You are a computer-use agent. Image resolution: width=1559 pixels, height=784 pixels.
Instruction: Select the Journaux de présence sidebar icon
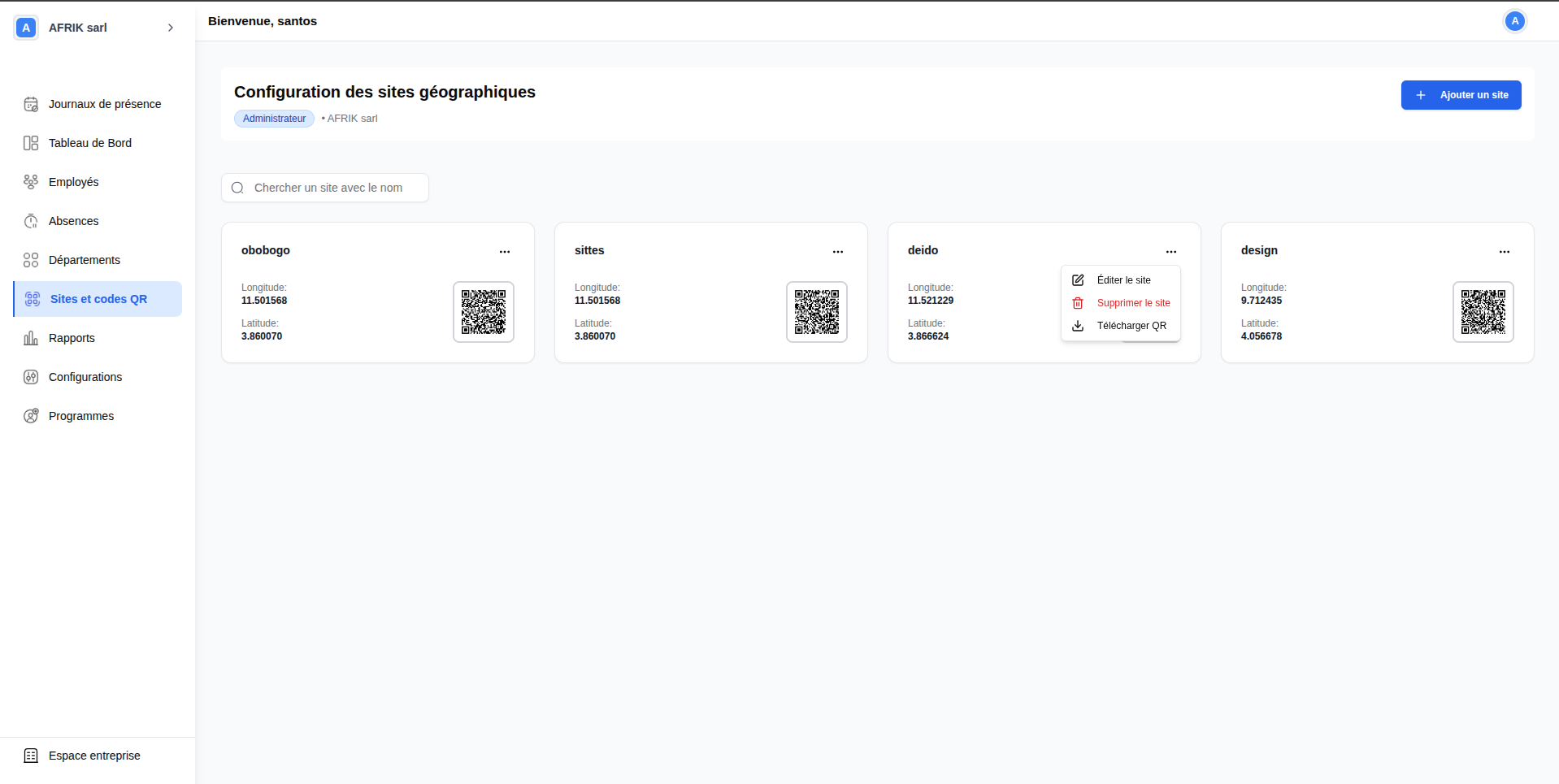pyautogui.click(x=30, y=104)
